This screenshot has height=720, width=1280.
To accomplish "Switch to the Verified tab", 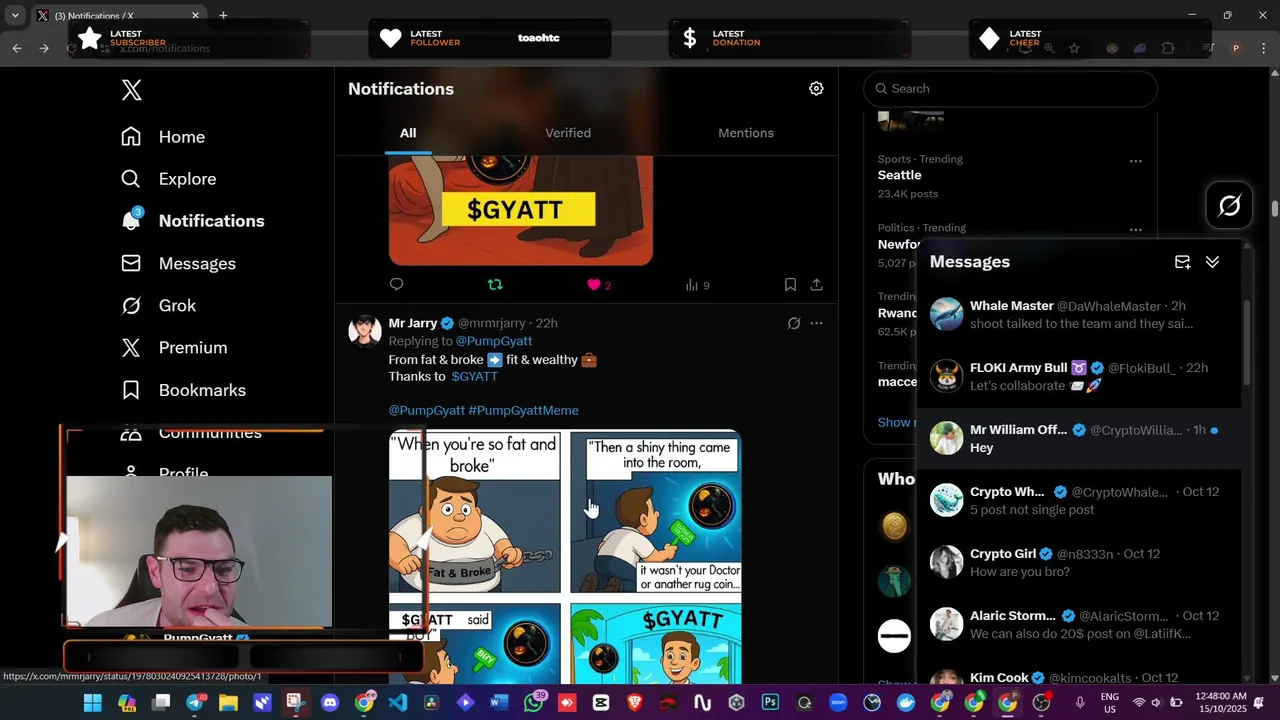I will [x=568, y=133].
